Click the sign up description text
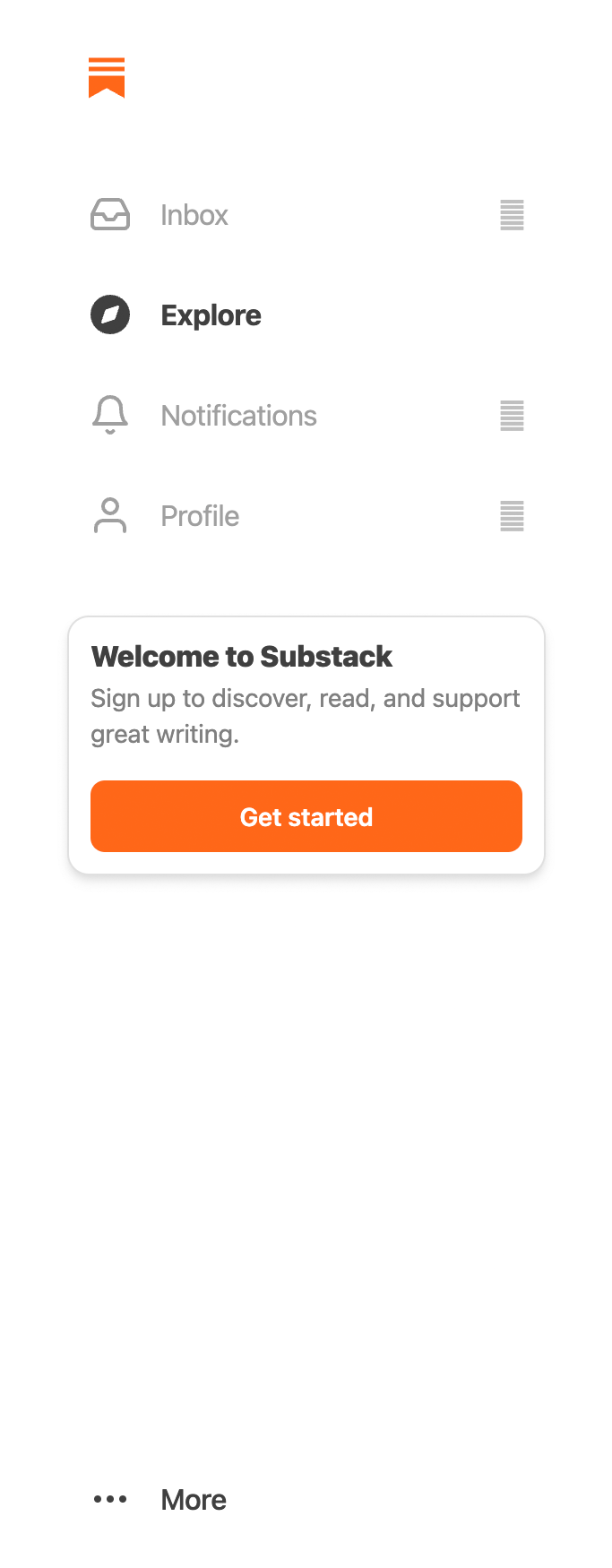The image size is (612, 1568). tap(305, 715)
